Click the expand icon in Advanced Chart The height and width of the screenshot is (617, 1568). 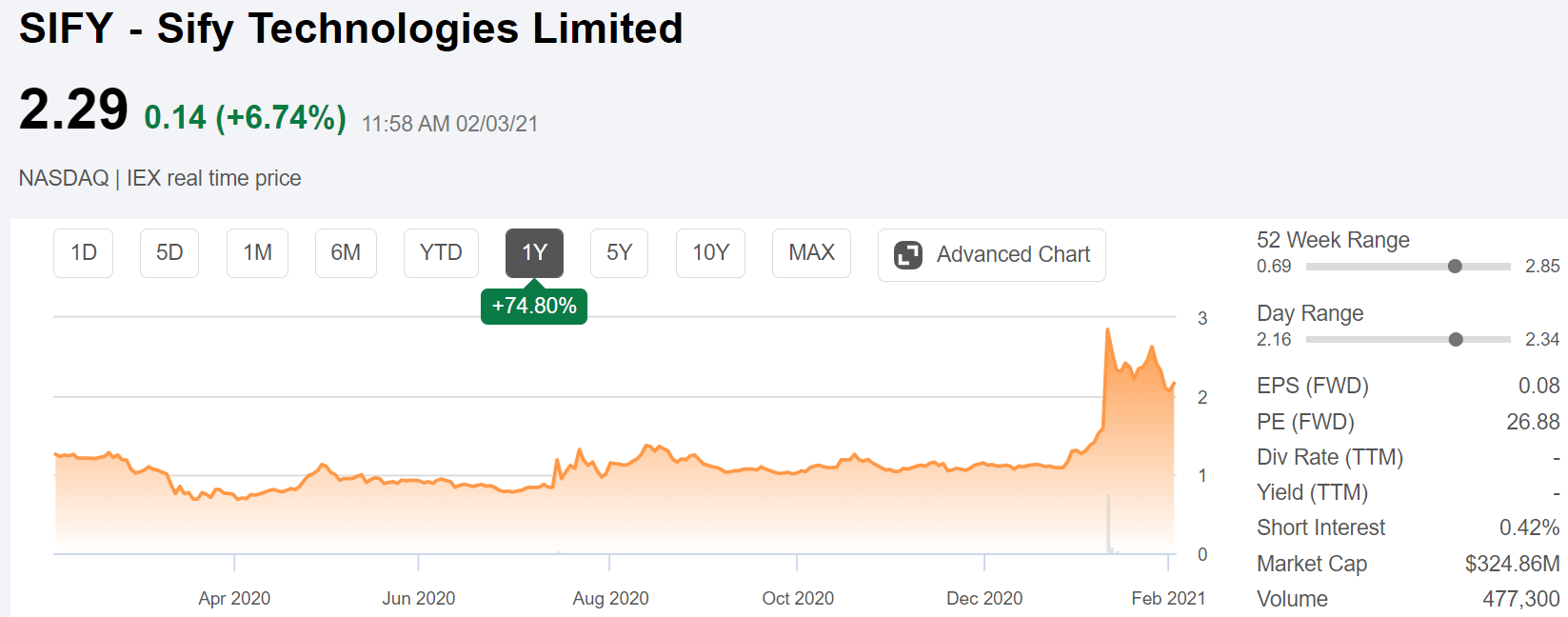(x=908, y=255)
